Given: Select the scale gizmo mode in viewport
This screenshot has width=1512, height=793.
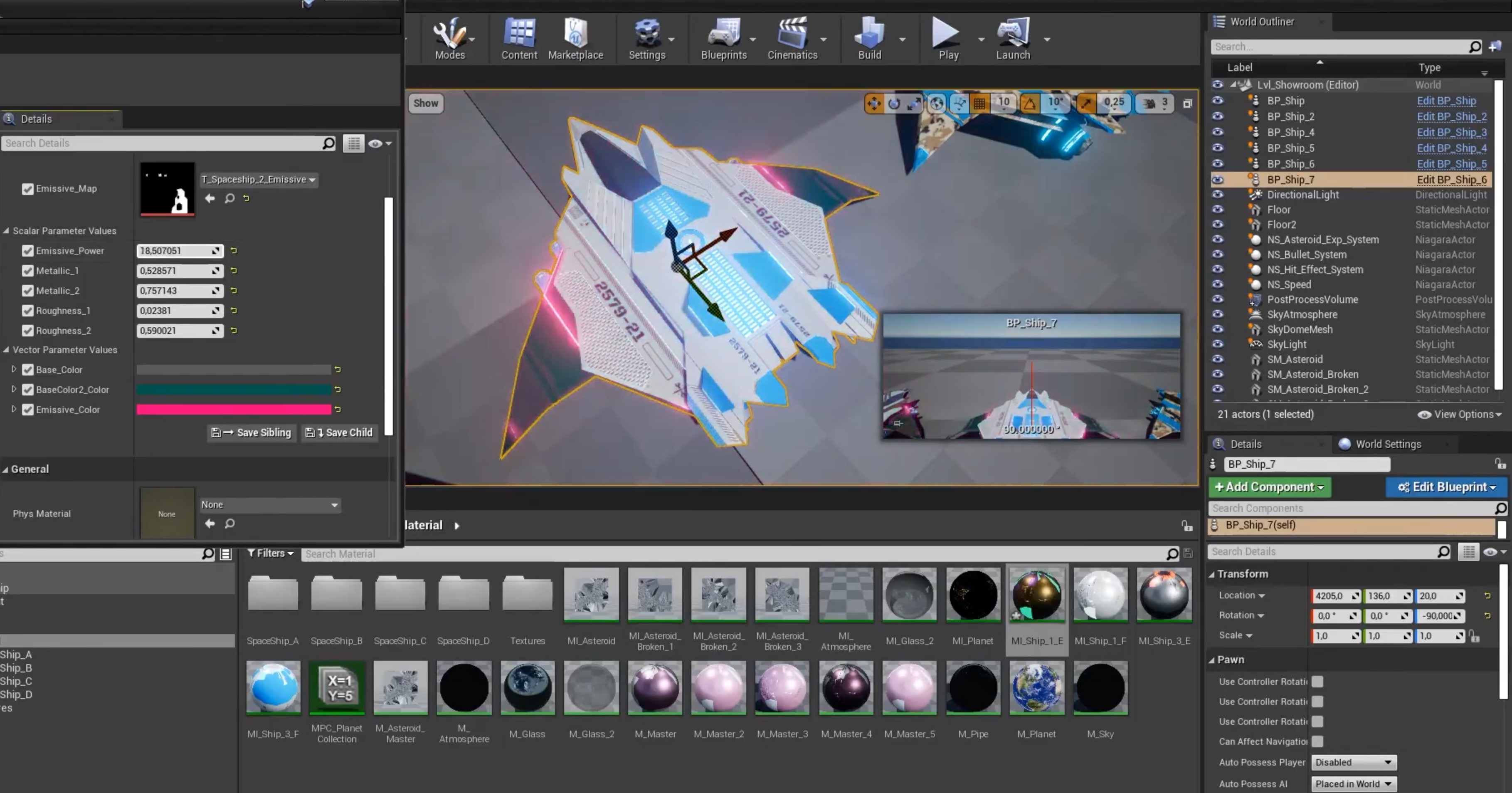Looking at the screenshot, I should (914, 103).
